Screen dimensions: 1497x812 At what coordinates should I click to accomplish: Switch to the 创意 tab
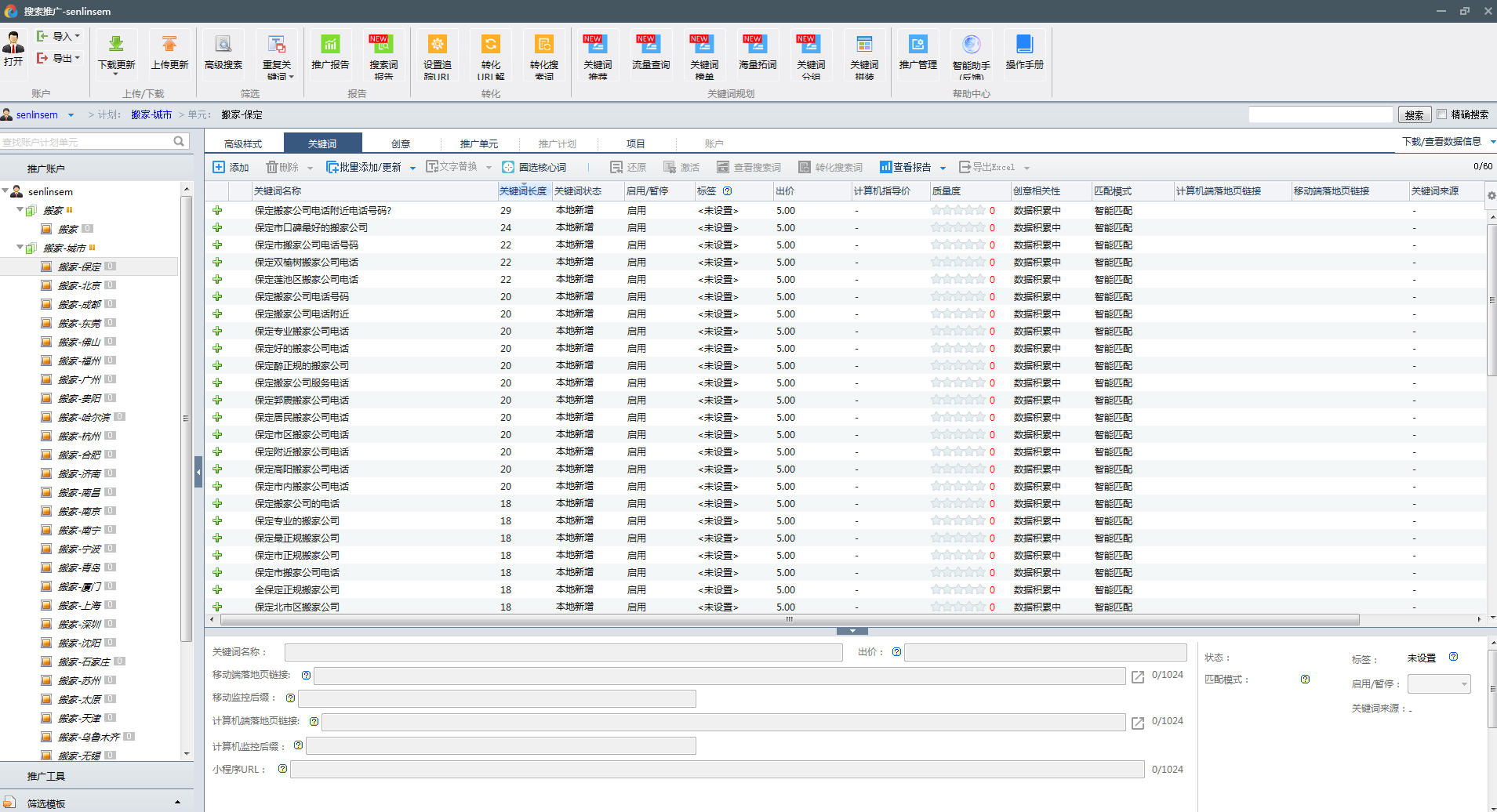[x=401, y=143]
